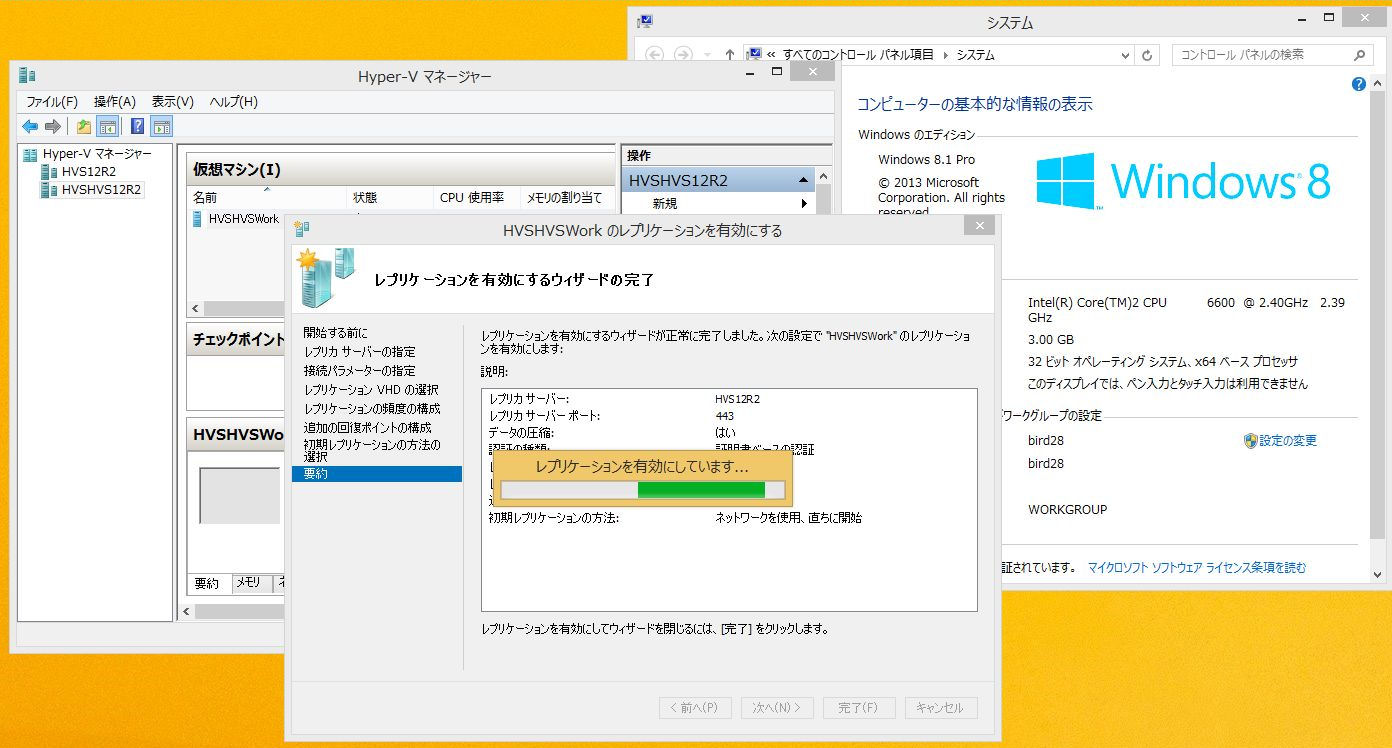Click the breadcrumb arrow before システム
1392x748 pixels.
tap(945, 55)
